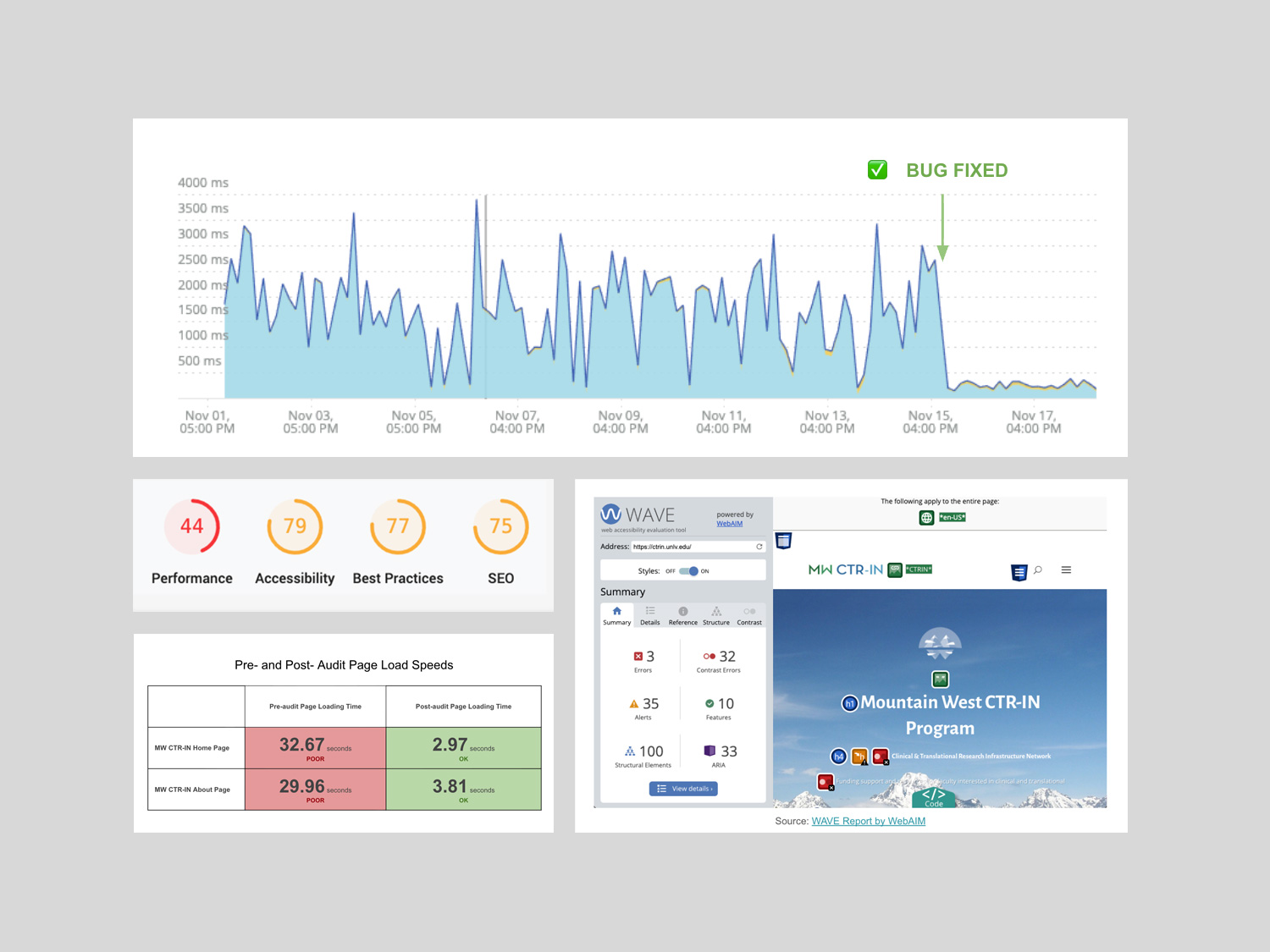Open the WAVE Report by WebAIM link
Screen dimensions: 1270x952
pyautogui.click(x=868, y=821)
